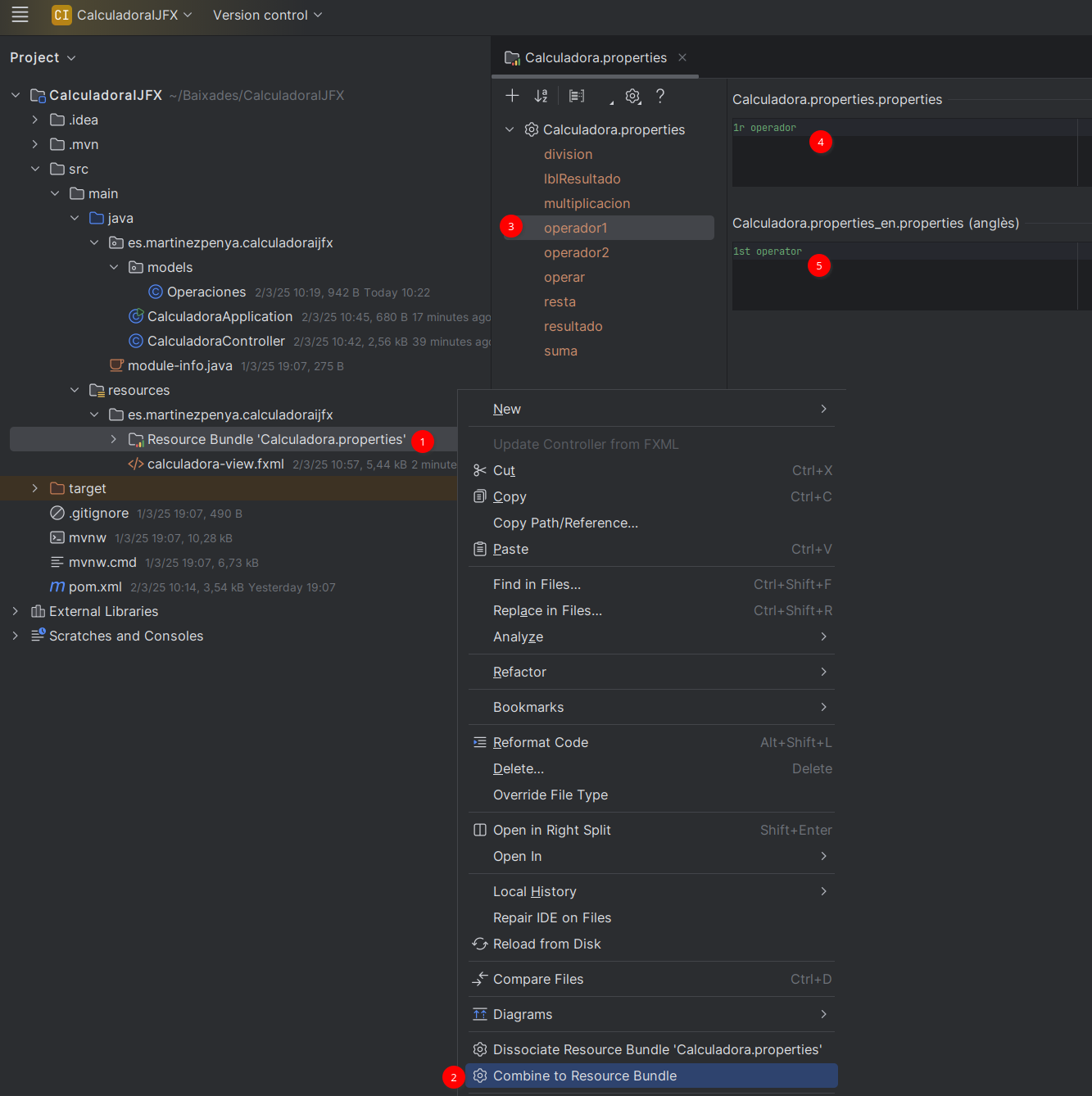Open the gear settings in bundle editor toolbar
Viewport: 1092px width, 1096px height.
click(x=632, y=96)
